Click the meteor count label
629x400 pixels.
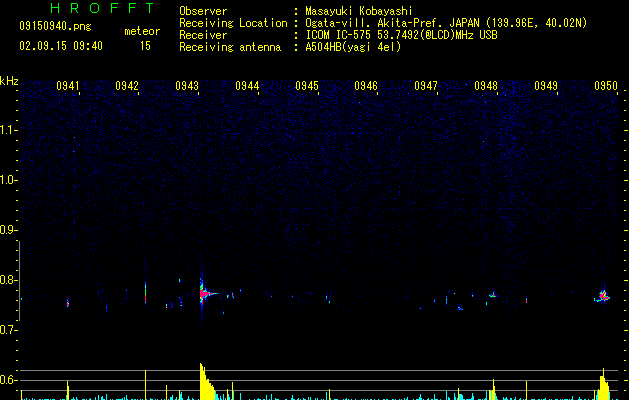142,31
